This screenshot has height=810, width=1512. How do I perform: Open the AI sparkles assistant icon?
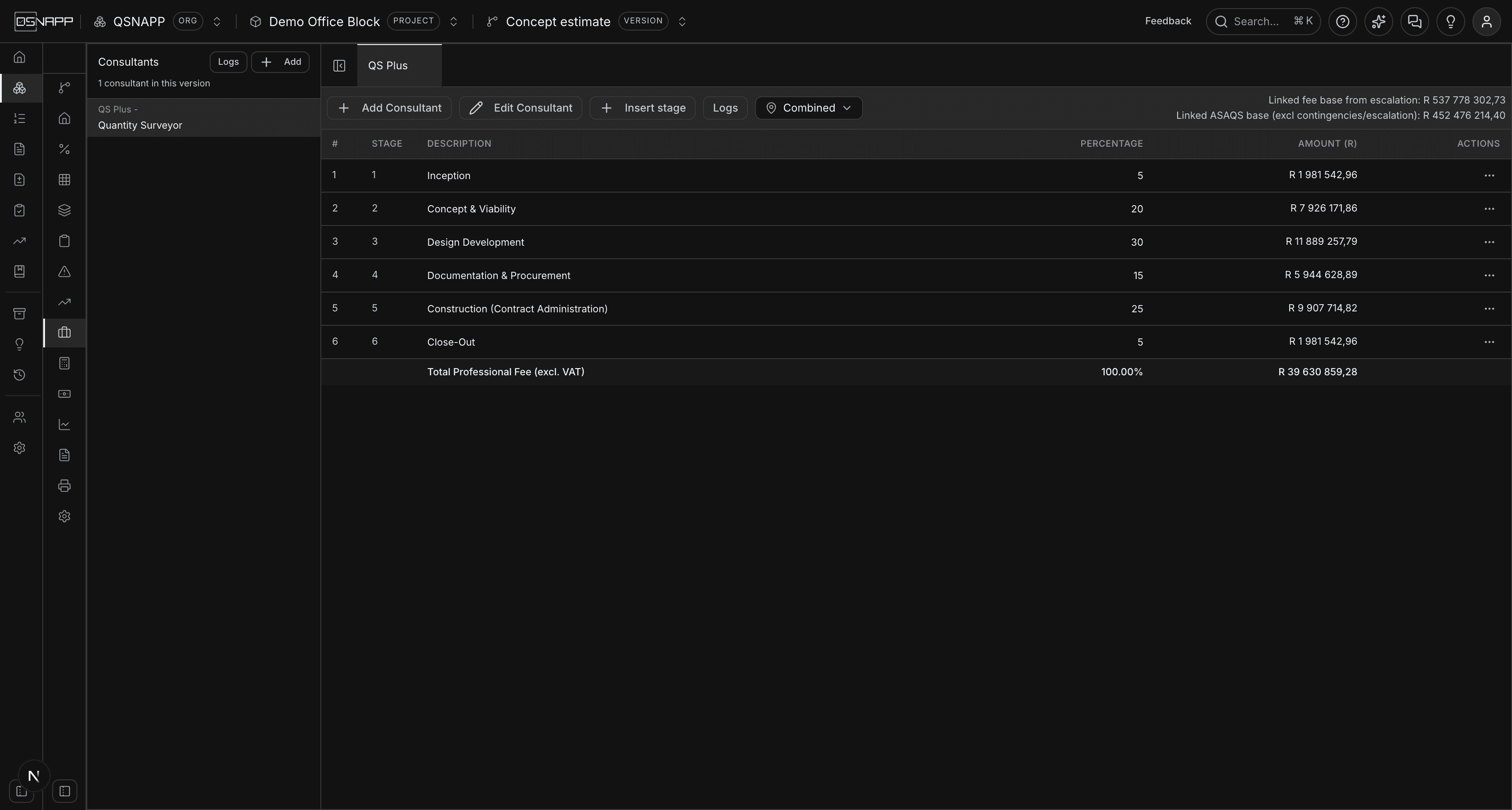click(1379, 22)
